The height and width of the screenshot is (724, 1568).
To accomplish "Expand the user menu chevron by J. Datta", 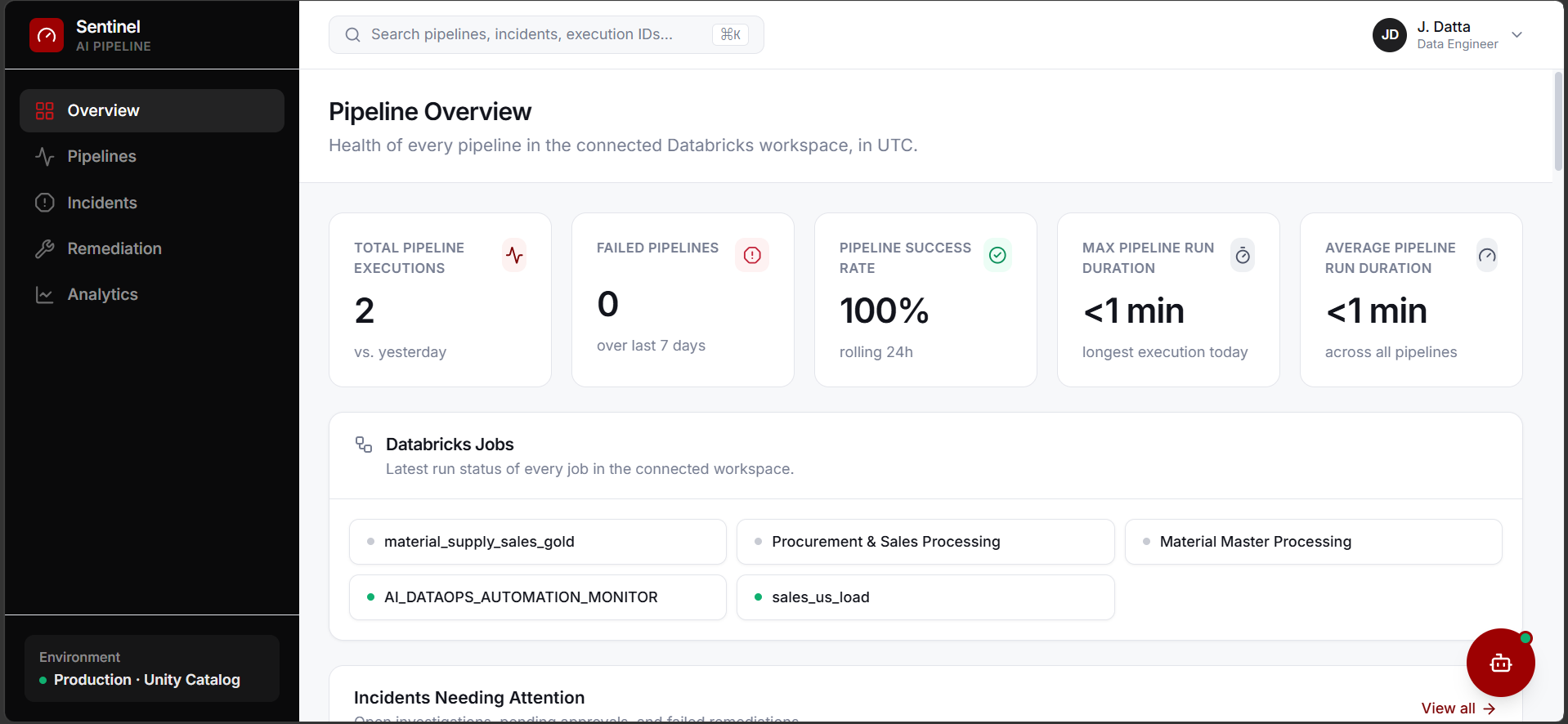I will pos(1517,35).
